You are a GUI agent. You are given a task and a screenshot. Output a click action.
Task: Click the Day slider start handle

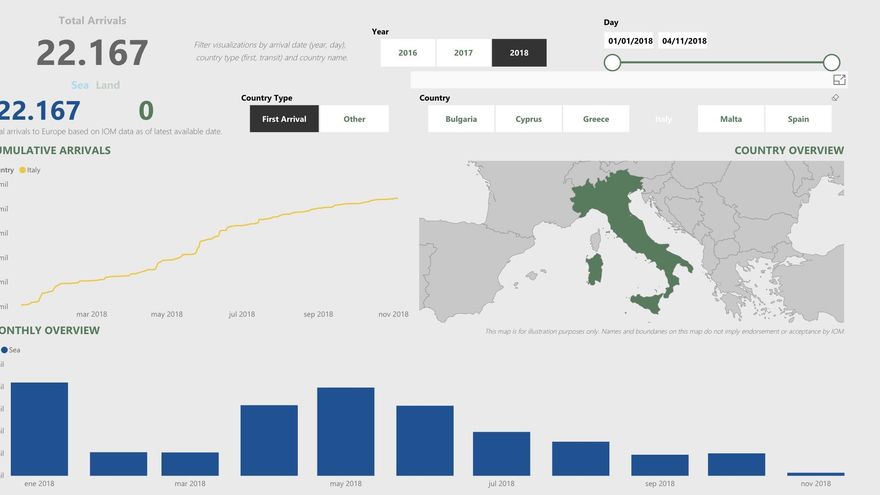pos(613,63)
